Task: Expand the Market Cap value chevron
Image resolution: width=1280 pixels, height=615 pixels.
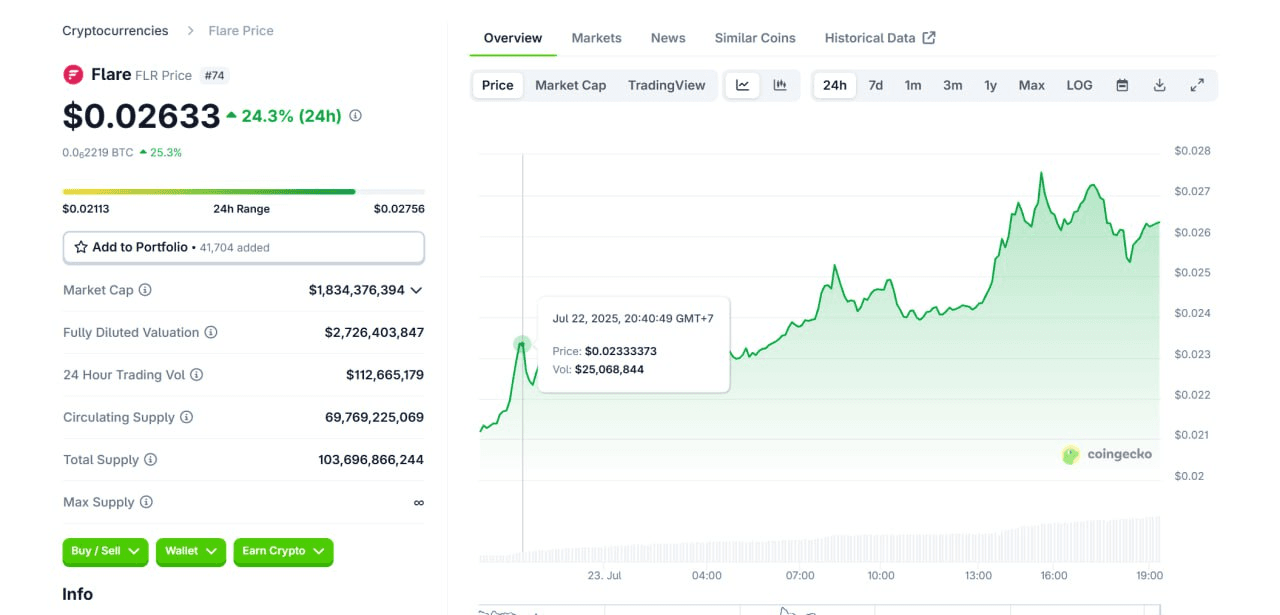Action: pyautogui.click(x=416, y=290)
